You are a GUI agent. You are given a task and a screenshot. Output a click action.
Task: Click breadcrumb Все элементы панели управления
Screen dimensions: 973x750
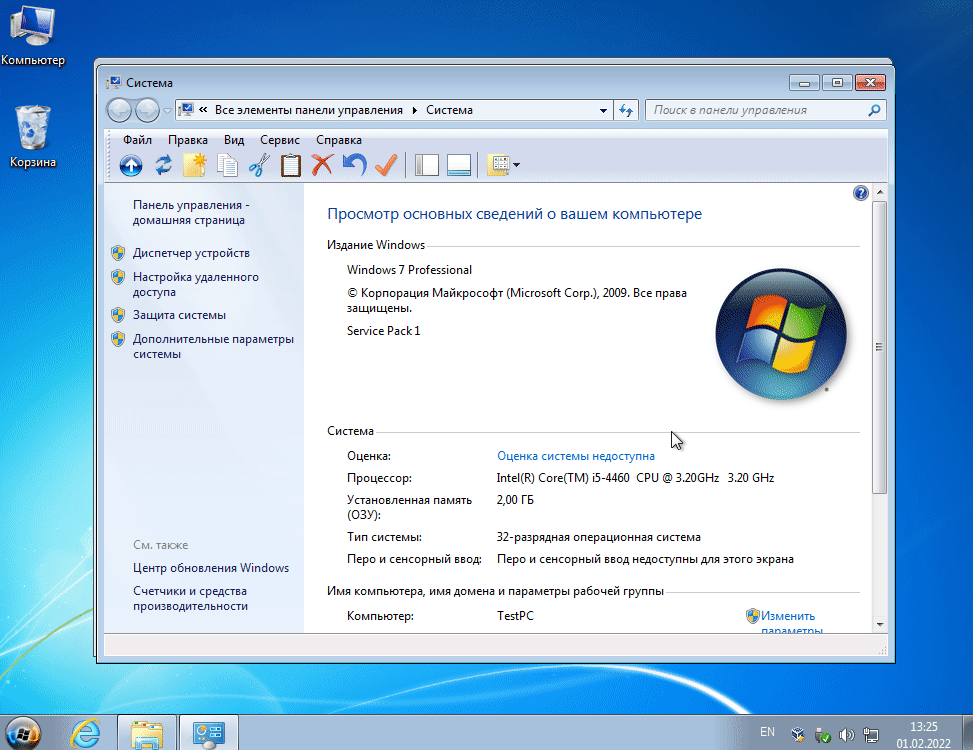pyautogui.click(x=308, y=110)
